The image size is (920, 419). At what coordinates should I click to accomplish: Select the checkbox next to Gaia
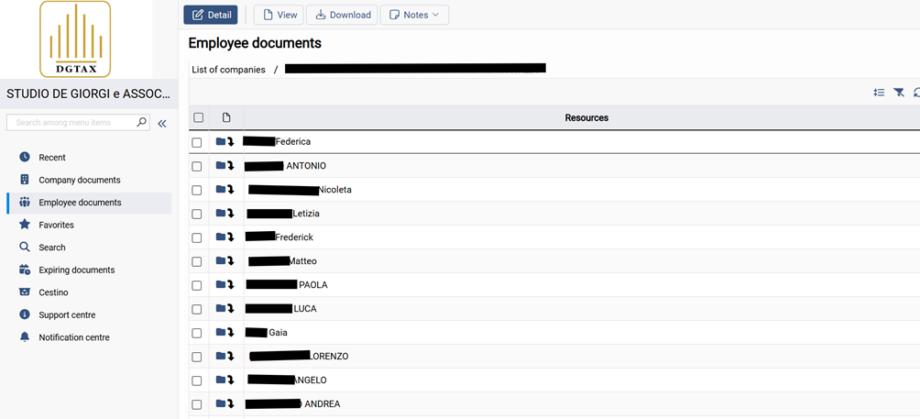click(x=197, y=333)
